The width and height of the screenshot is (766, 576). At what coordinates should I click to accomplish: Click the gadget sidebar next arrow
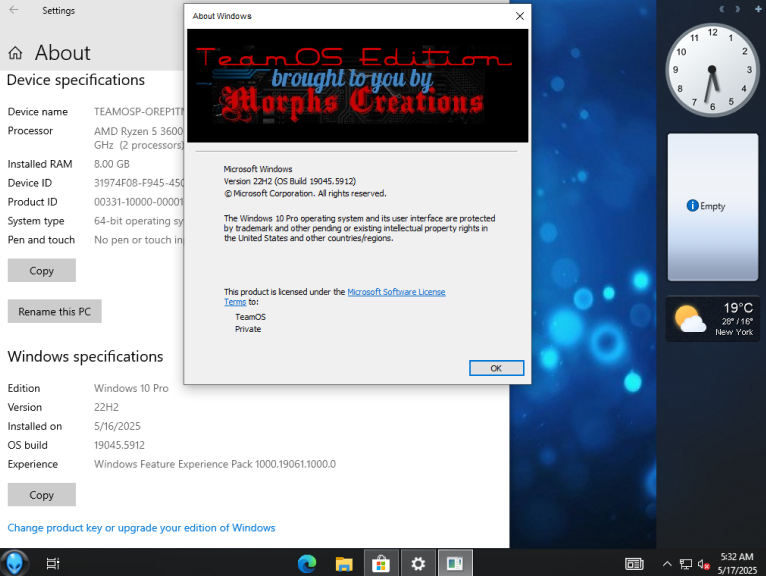pos(737,9)
